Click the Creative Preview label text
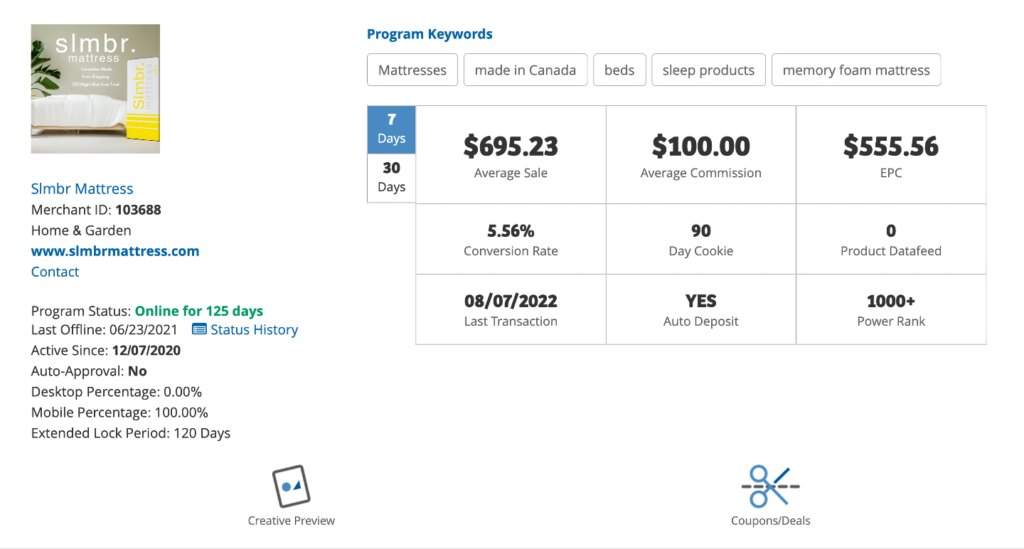The image size is (1024, 549). (291, 521)
